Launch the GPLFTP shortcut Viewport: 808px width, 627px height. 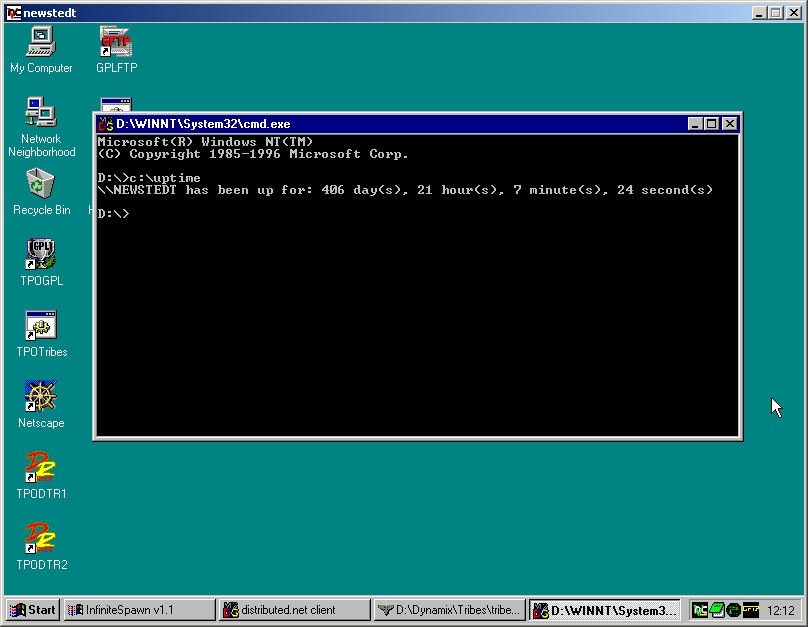116,42
